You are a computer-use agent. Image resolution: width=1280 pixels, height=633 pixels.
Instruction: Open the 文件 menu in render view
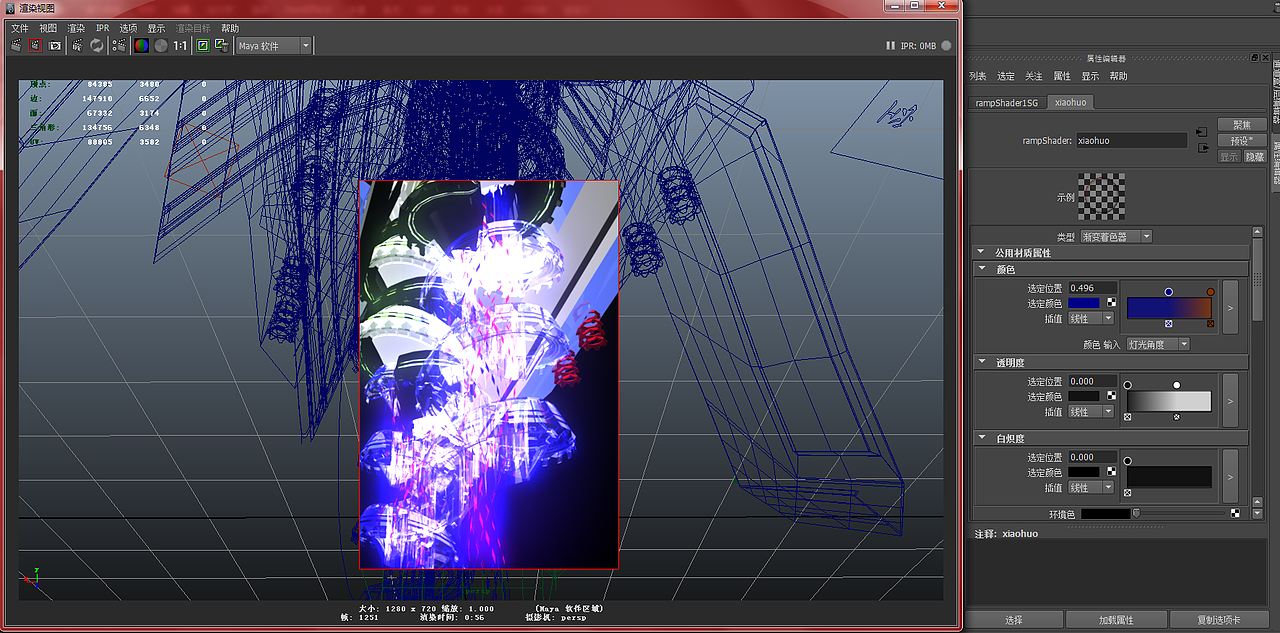[20, 29]
